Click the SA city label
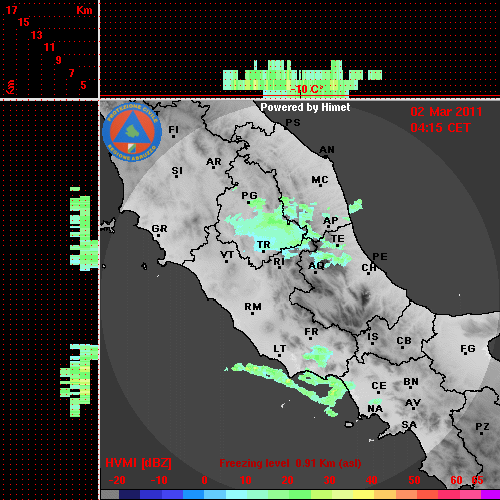 click(x=409, y=425)
